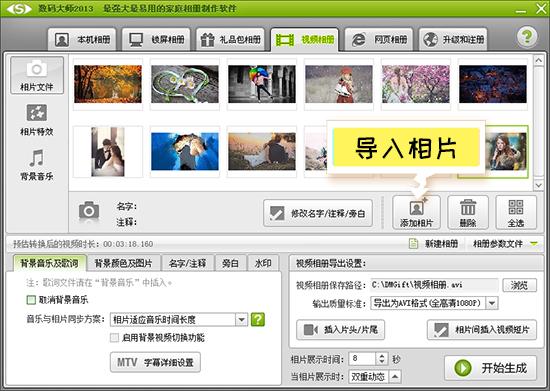Select 水印 settings tab
The width and height of the screenshot is (550, 391).
point(263,263)
